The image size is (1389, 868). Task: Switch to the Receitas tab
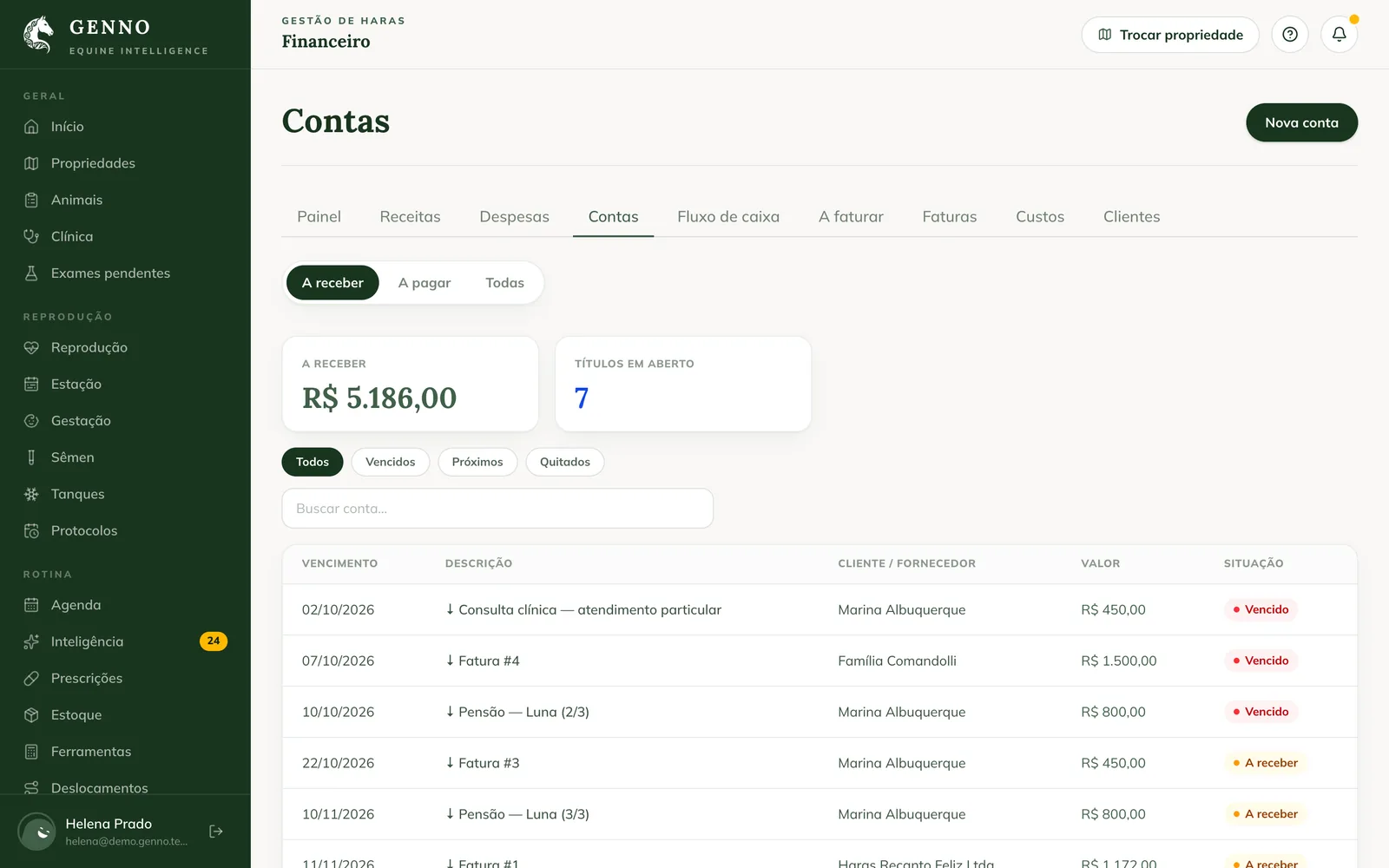point(410,217)
